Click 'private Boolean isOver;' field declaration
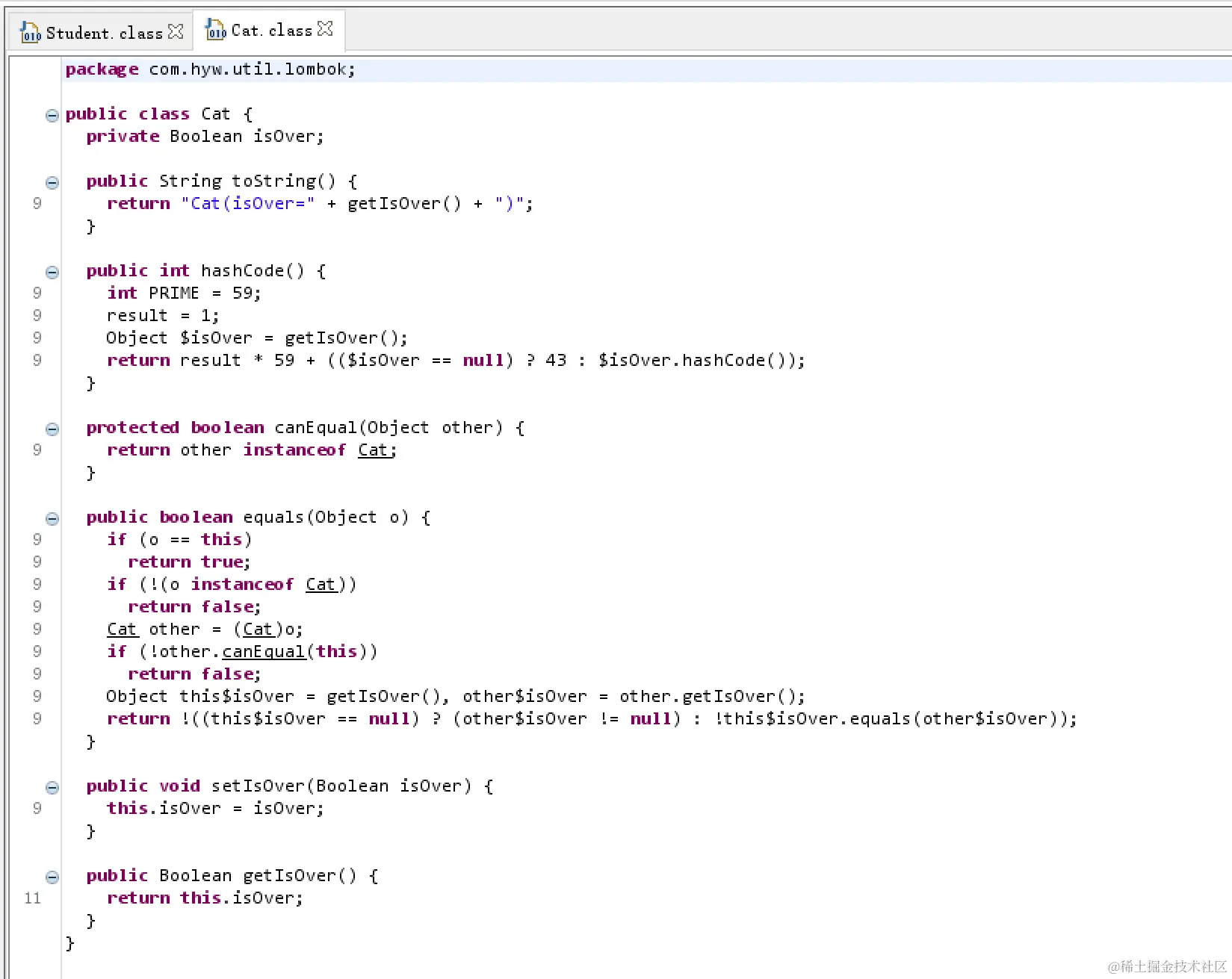The height and width of the screenshot is (979, 1232). click(x=205, y=137)
